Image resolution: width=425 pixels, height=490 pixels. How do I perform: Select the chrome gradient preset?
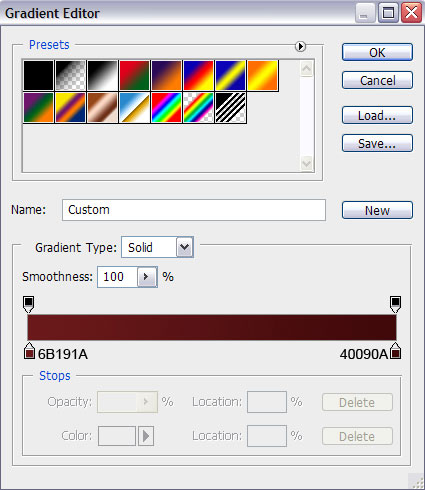click(134, 107)
